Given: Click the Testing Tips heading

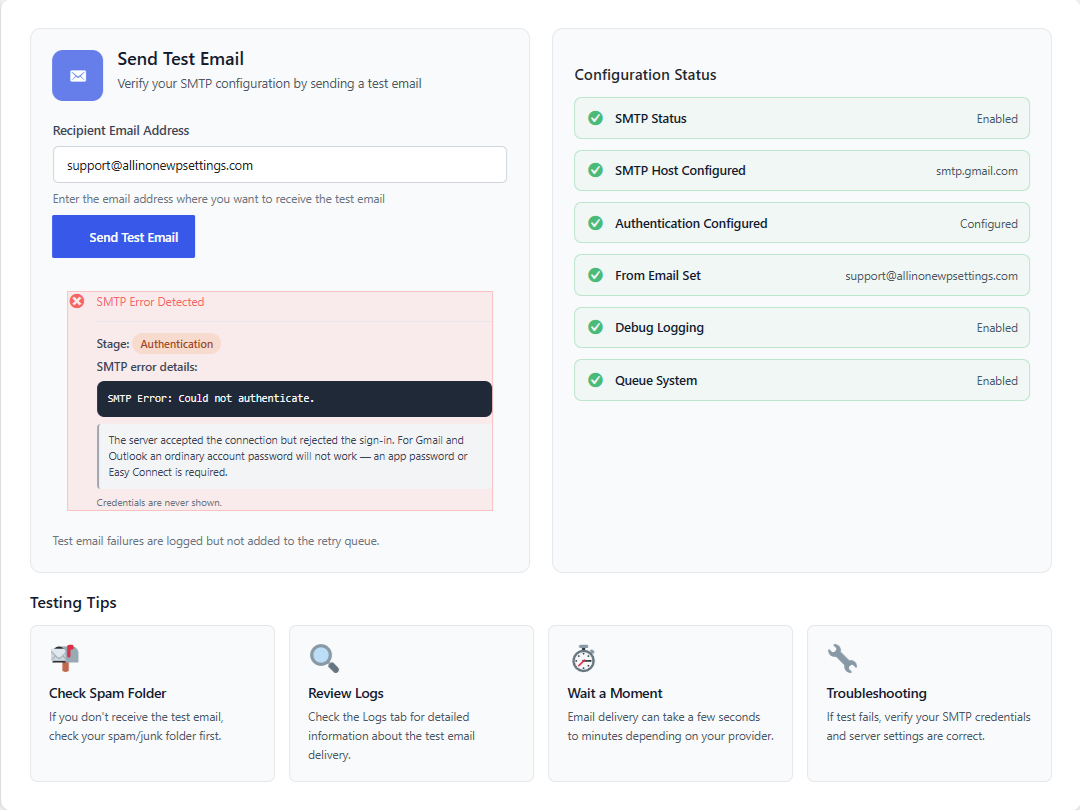Looking at the screenshot, I should coord(73,603).
